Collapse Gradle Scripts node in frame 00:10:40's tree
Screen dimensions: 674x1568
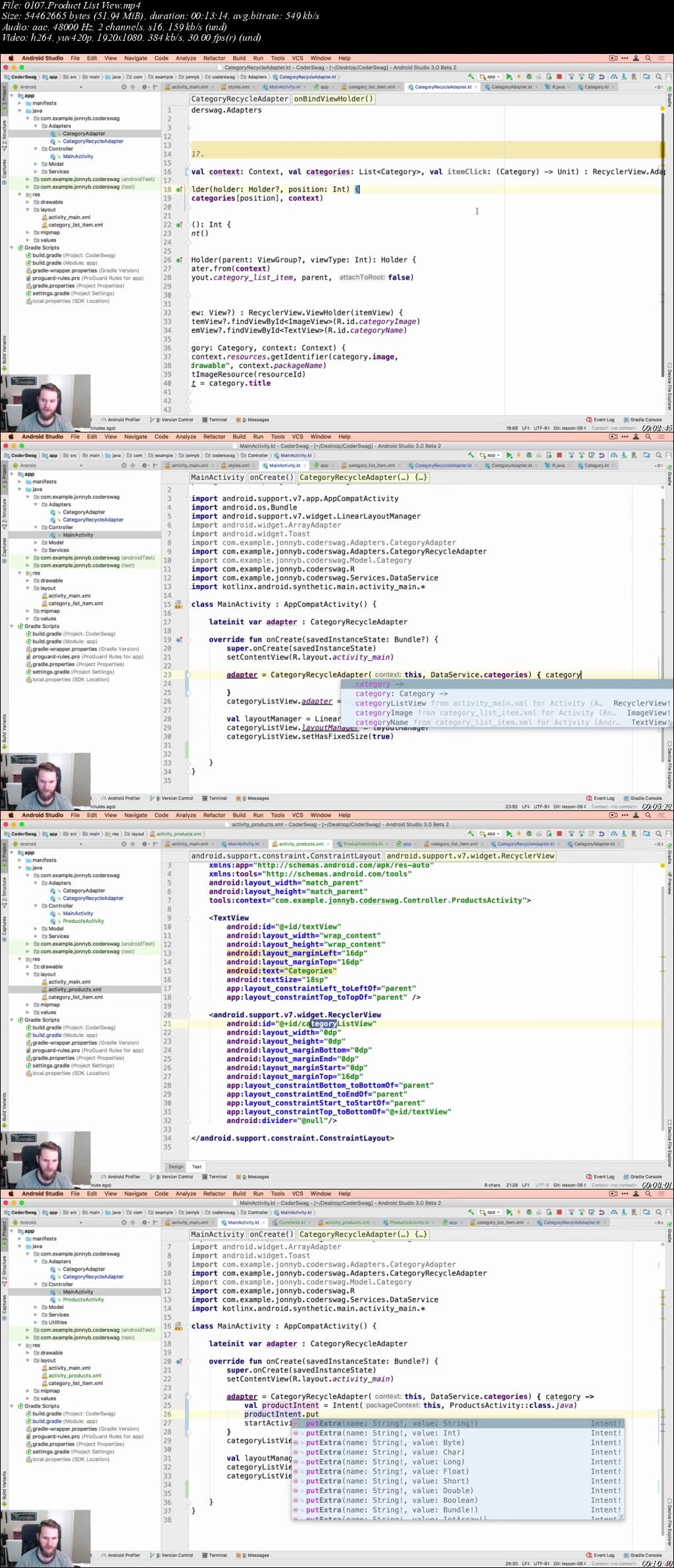click(x=13, y=1406)
